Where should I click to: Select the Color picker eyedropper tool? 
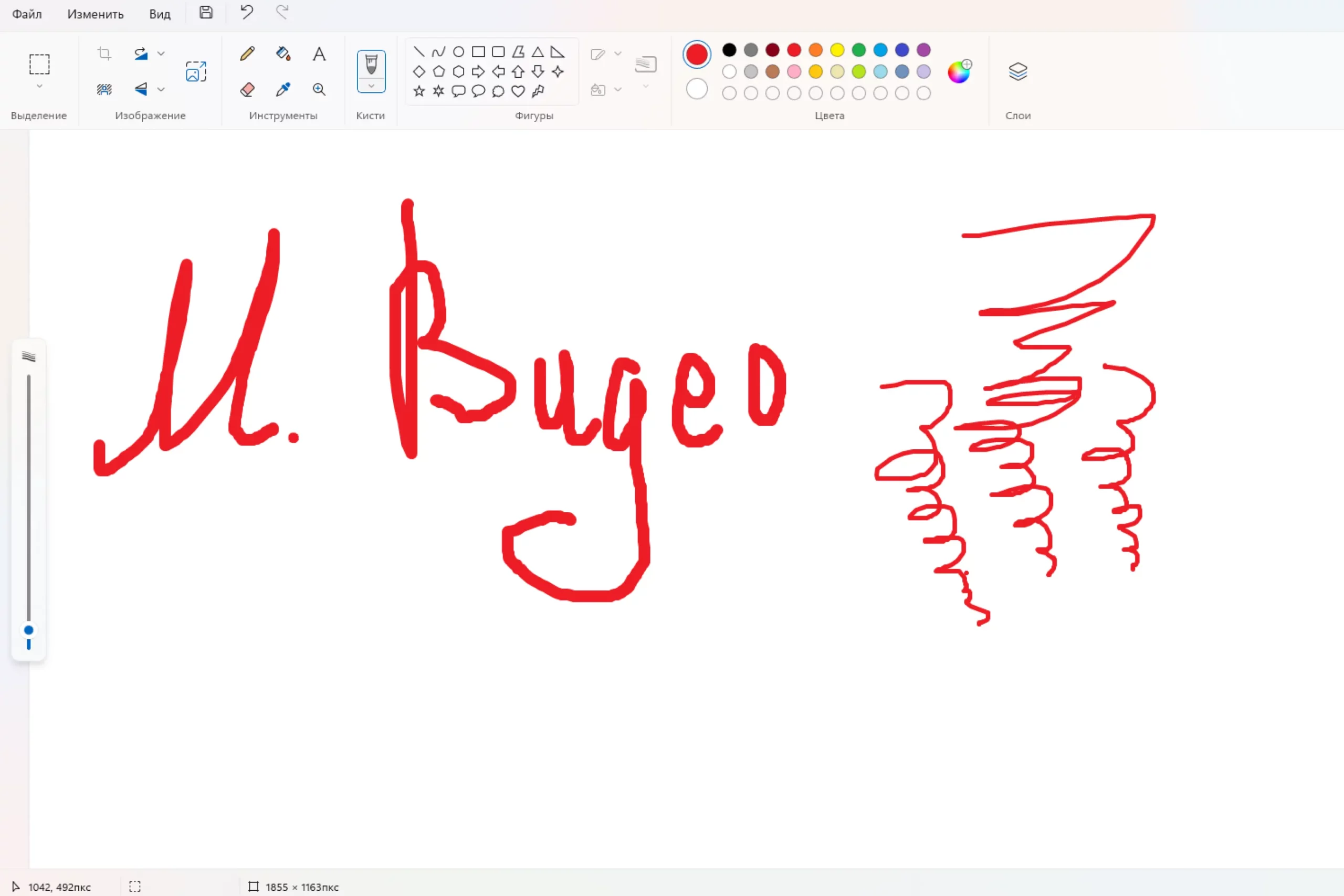tap(283, 90)
